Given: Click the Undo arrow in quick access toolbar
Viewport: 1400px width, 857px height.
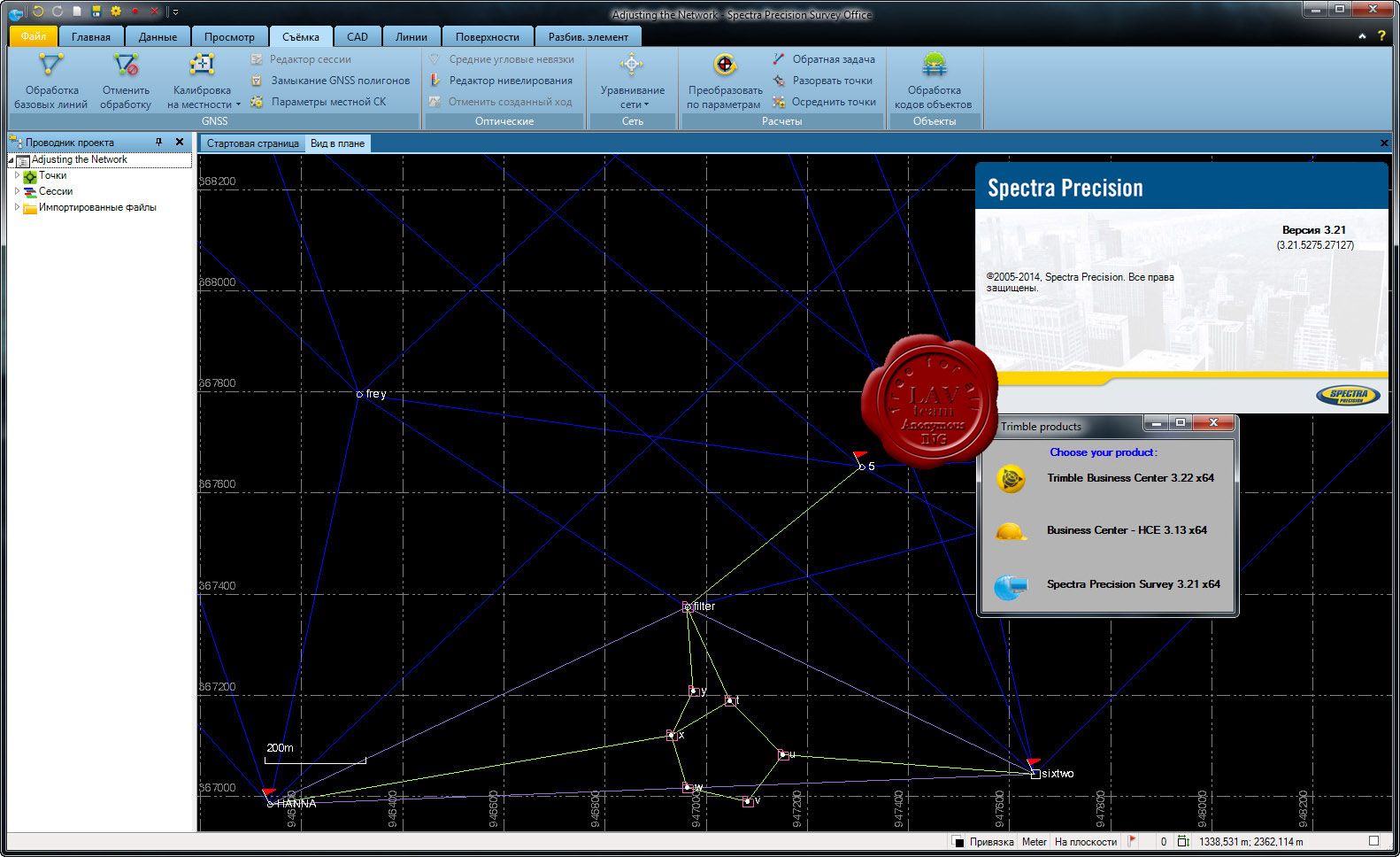Looking at the screenshot, I should [38, 12].
